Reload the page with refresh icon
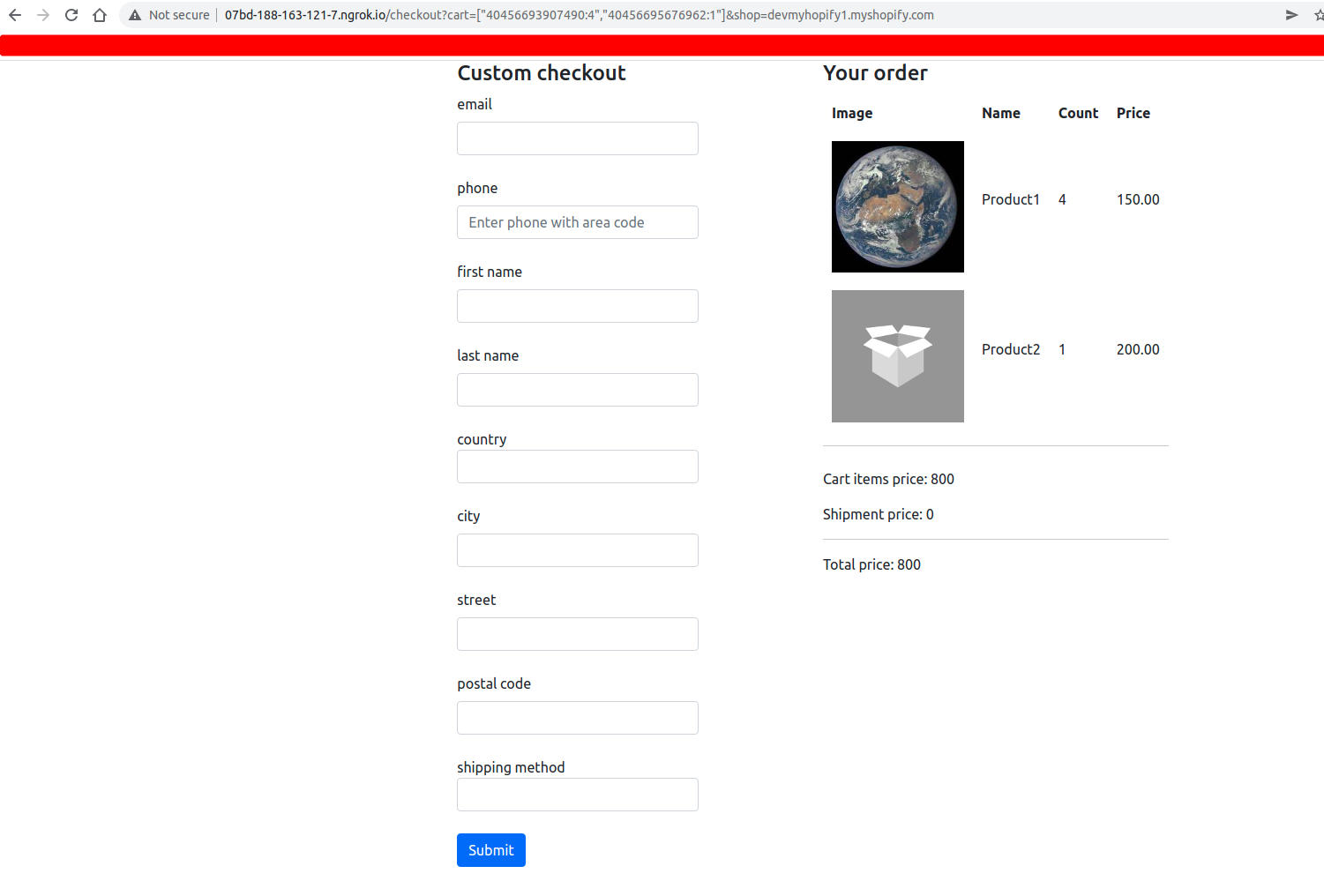The image size is (1324, 896). point(71,15)
